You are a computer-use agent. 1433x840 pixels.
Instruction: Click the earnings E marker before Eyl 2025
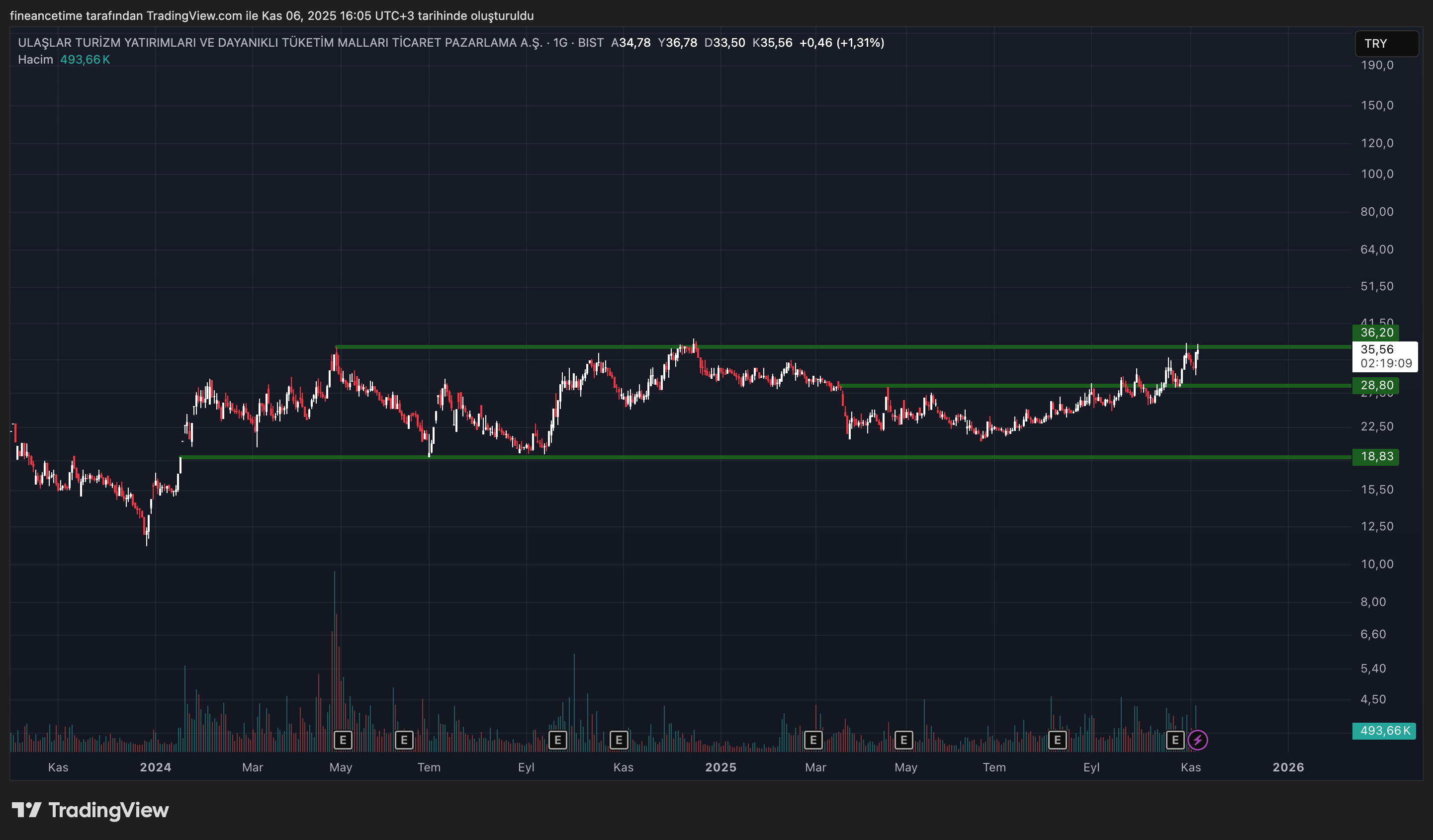[1057, 740]
